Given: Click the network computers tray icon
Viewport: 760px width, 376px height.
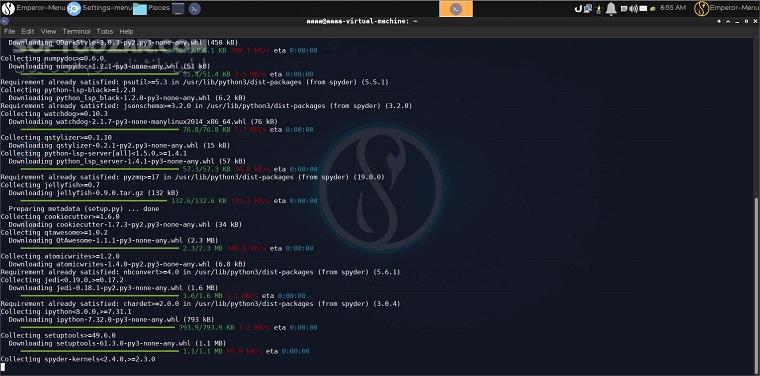Looking at the screenshot, I should click(x=588, y=8).
